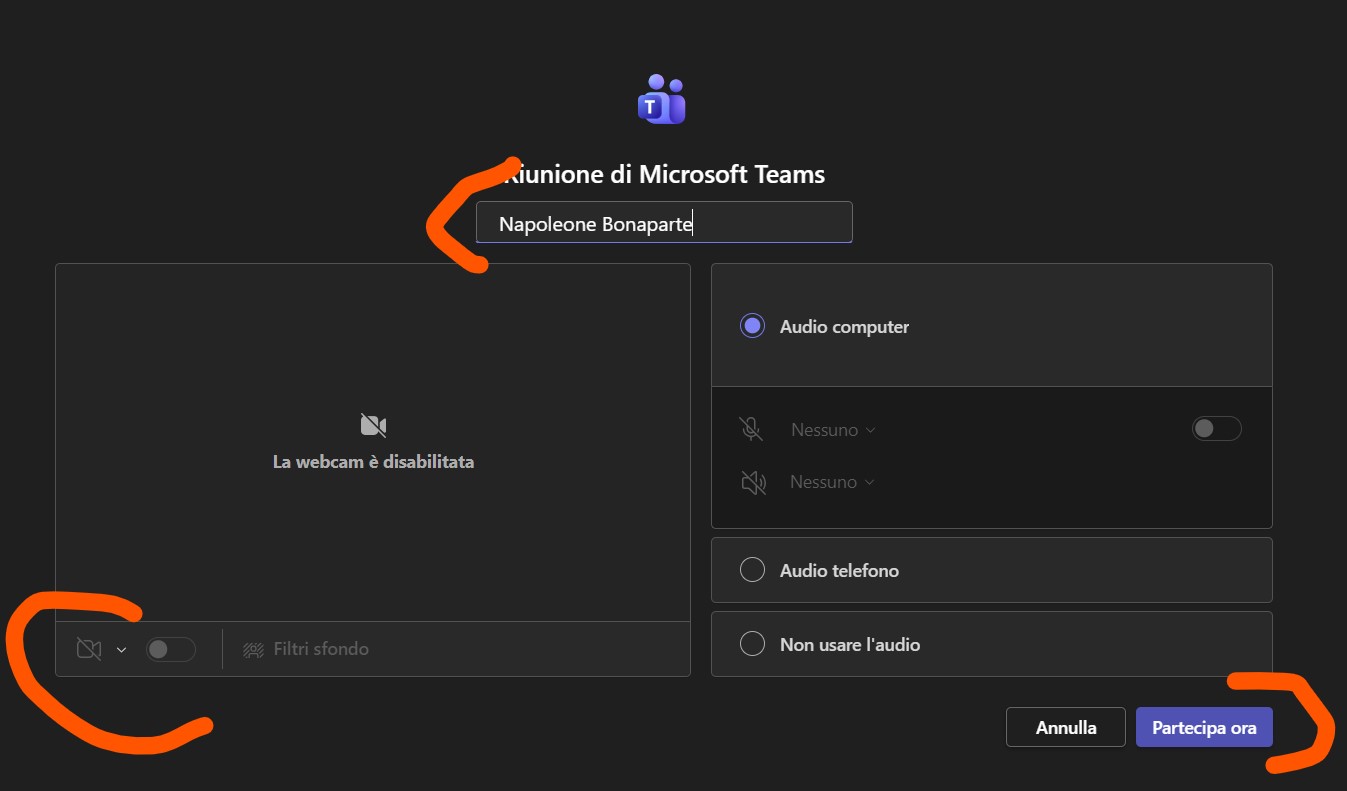Click the name field with Napoleone Bonaparte
Image resolution: width=1347 pixels, height=791 pixels.
663,223
